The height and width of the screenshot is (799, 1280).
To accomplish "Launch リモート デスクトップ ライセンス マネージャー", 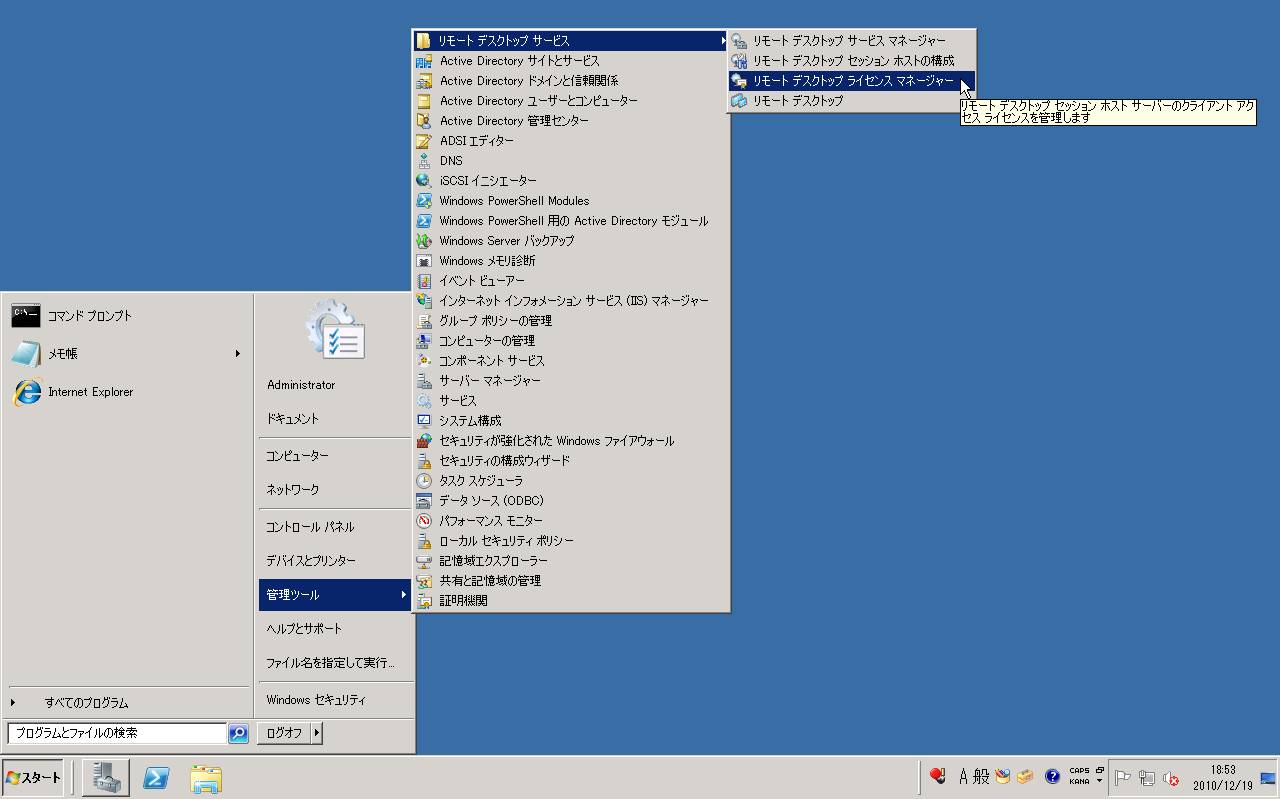I will (852, 81).
